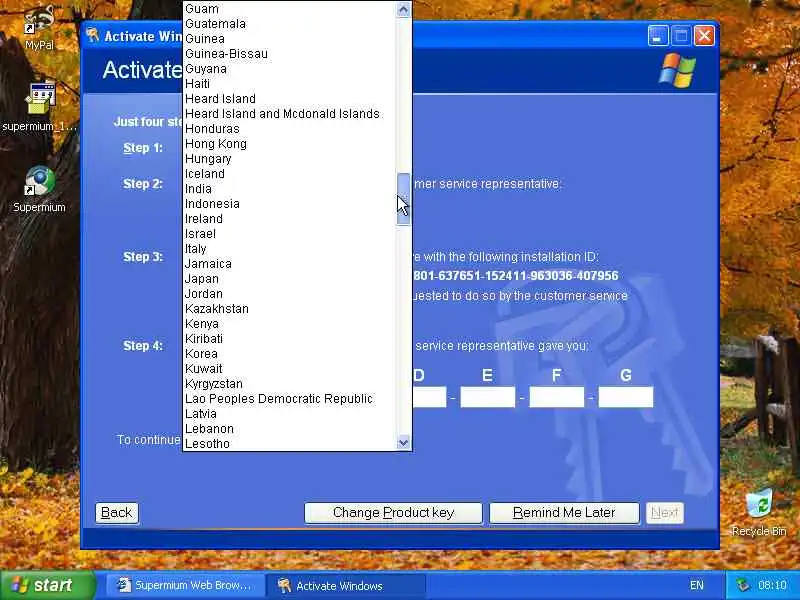
Task: Click Remind Me Later button
Action: pos(564,512)
